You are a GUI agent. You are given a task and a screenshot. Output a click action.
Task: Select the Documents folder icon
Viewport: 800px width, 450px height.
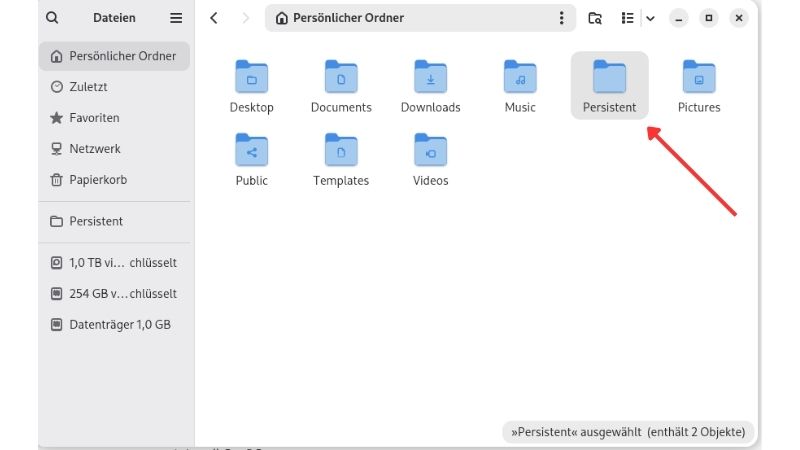click(341, 77)
